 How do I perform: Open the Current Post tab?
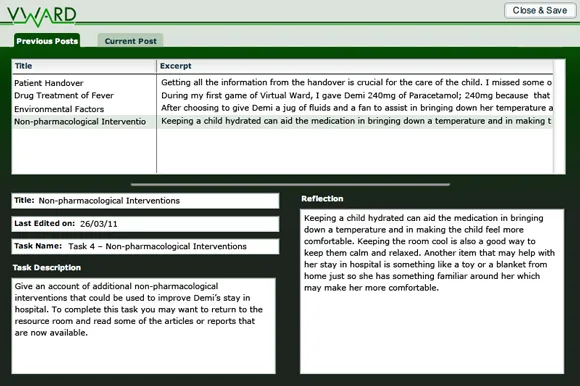[130, 41]
